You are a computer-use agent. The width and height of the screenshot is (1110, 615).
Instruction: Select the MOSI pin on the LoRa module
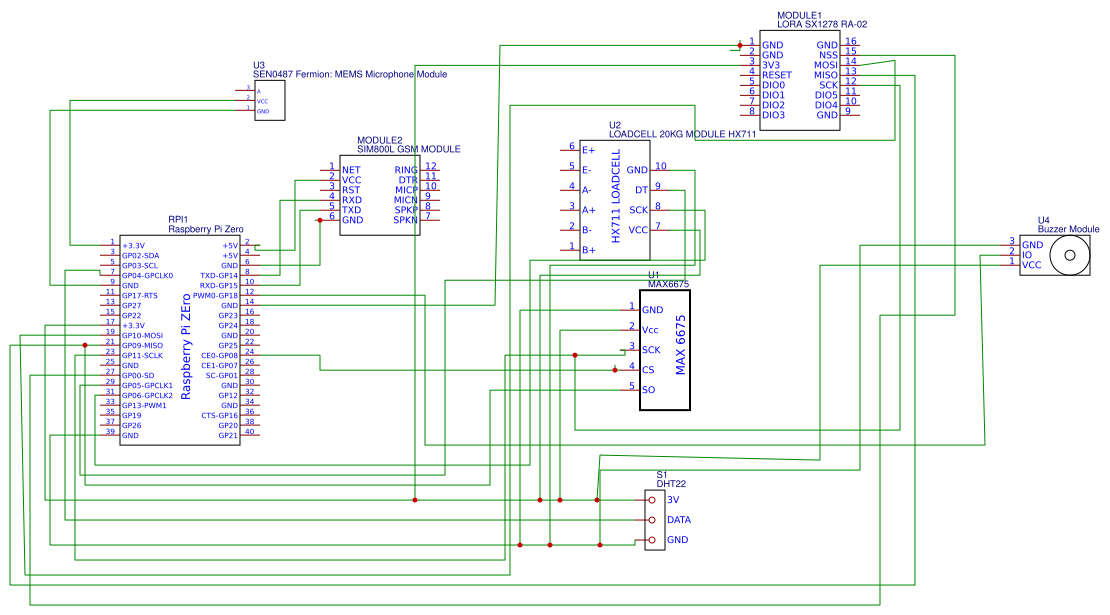point(826,65)
